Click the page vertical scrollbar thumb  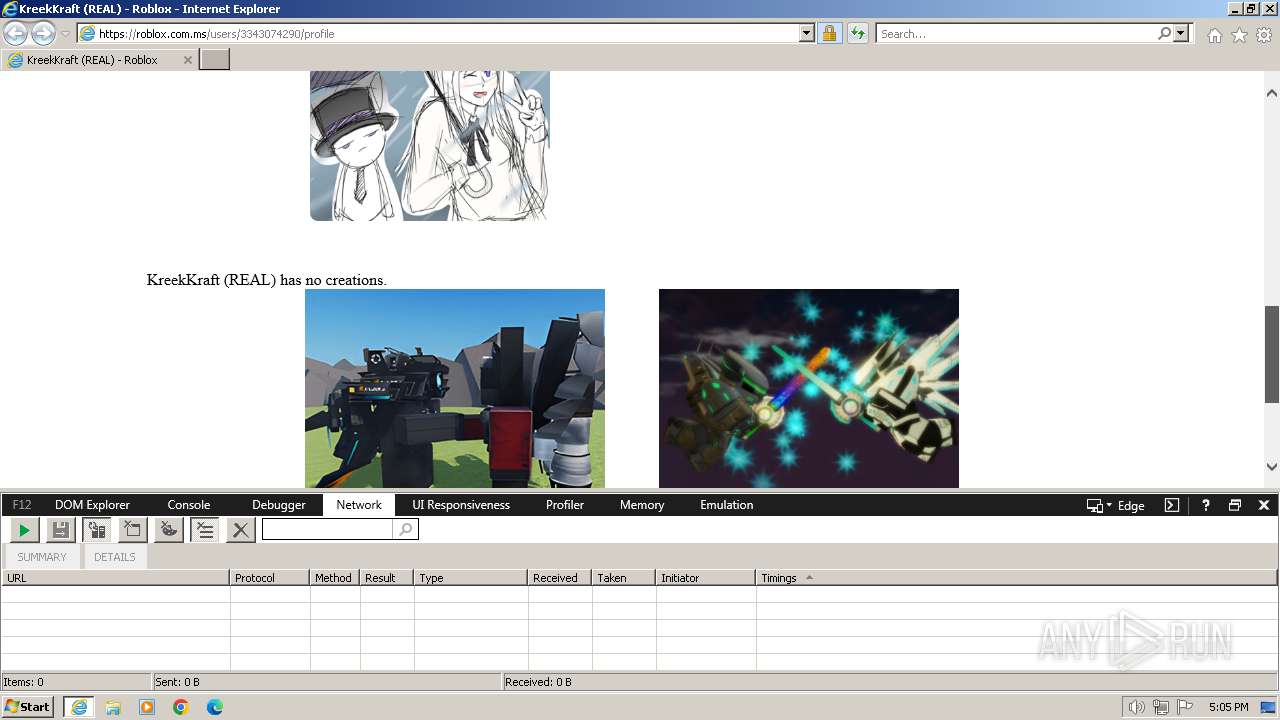(1272, 355)
